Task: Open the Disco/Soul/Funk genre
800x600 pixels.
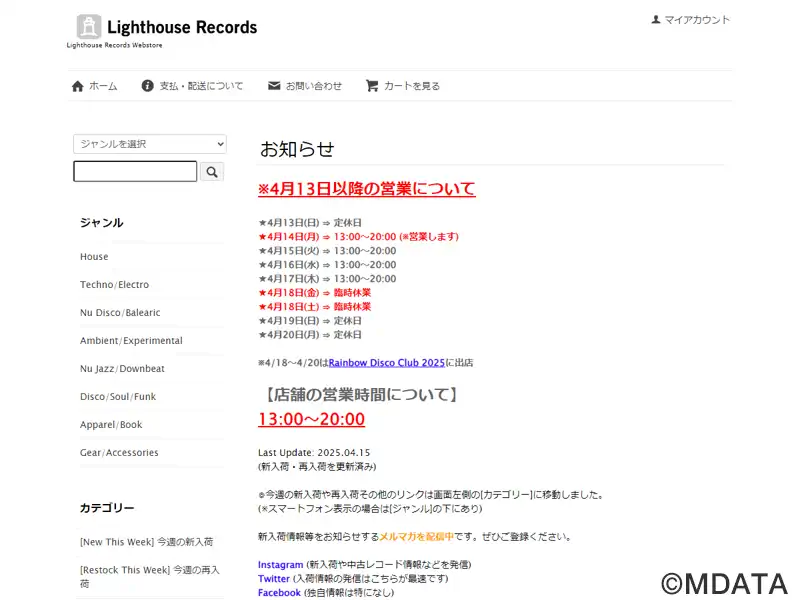Action: (118, 397)
